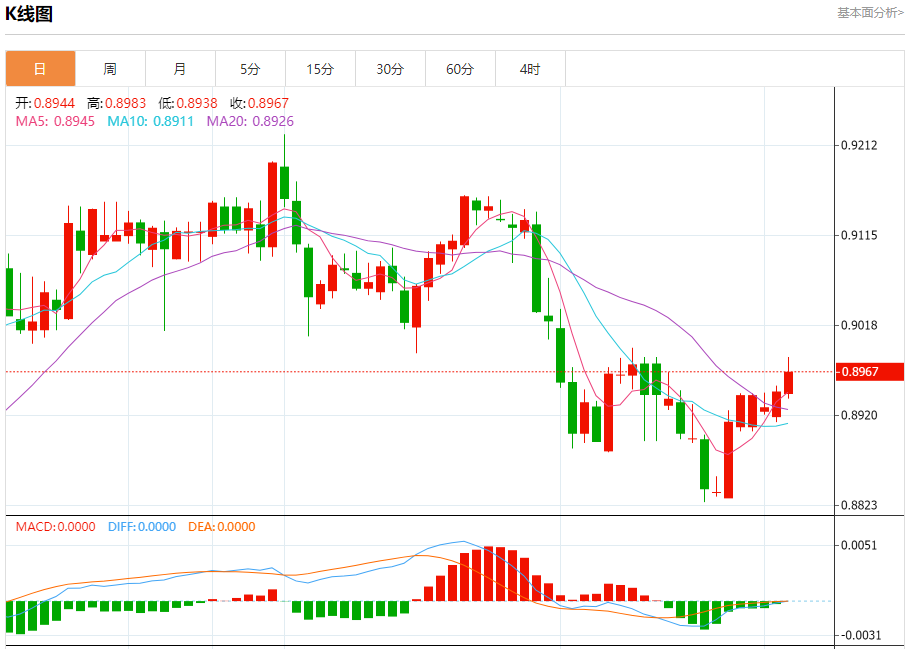
Task: Click the 0.0051 MACD axis label
Action: (859, 545)
